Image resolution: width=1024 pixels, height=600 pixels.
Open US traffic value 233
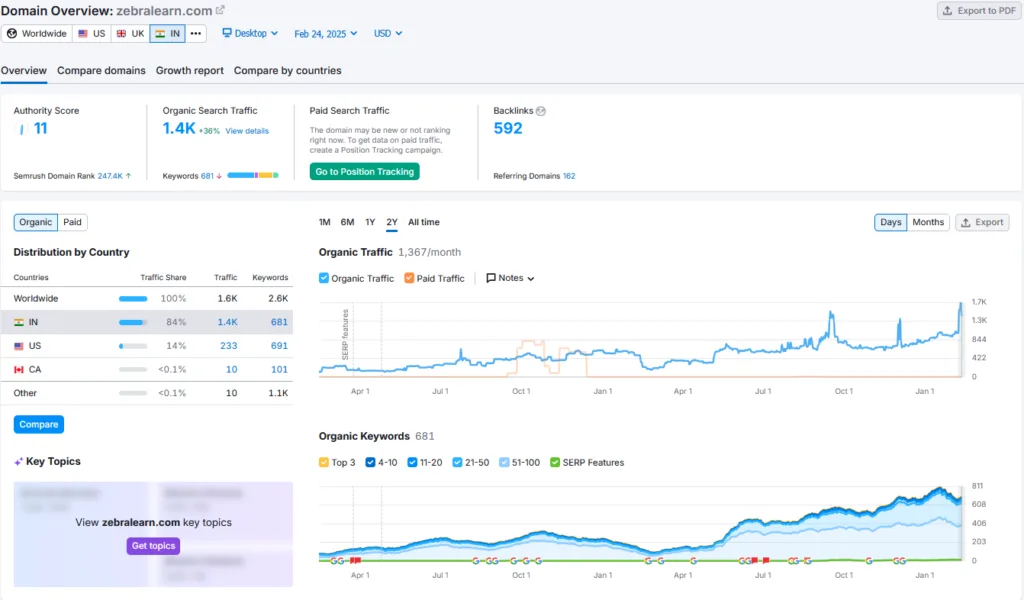229,346
